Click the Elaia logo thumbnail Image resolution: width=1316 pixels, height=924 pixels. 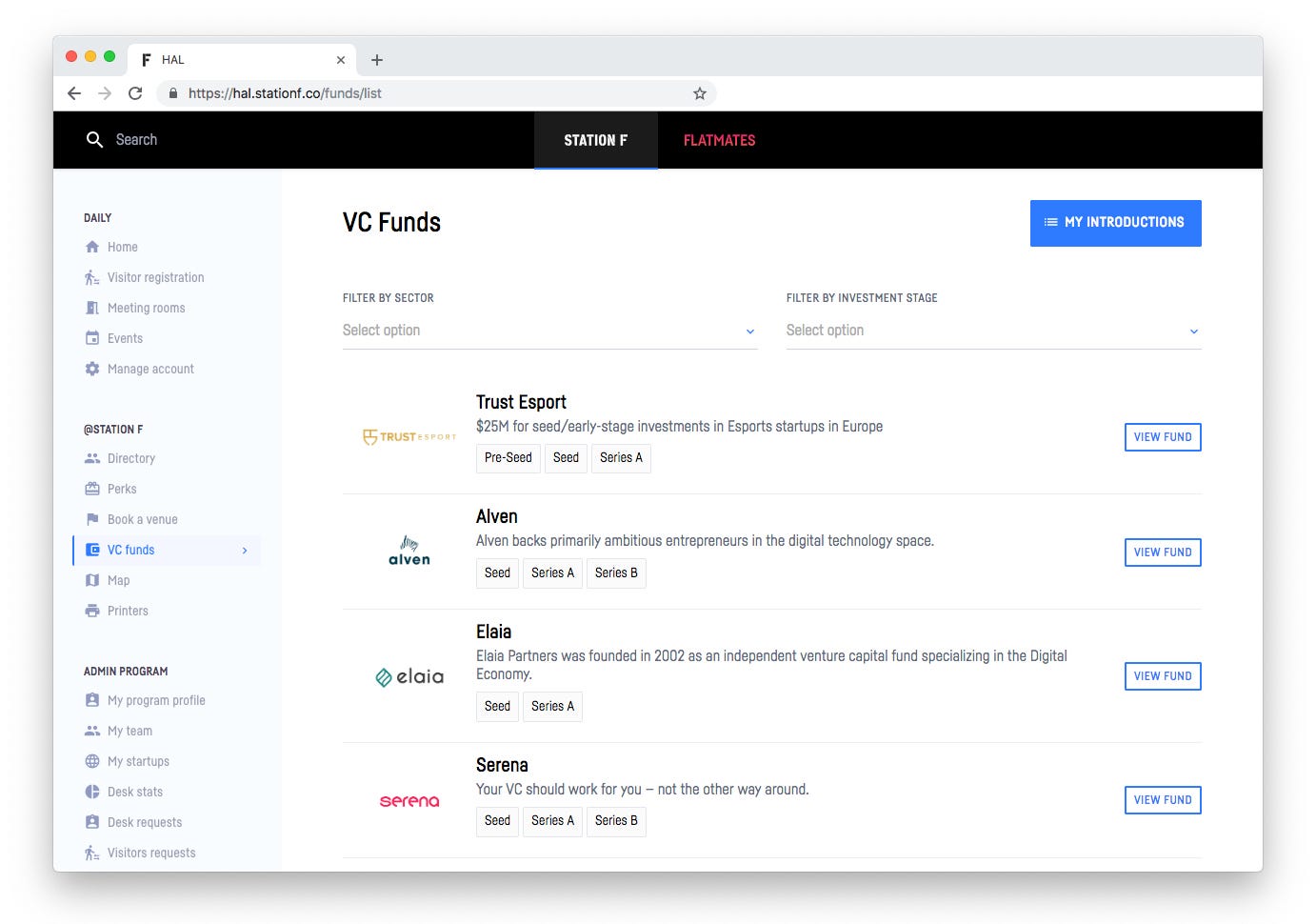click(x=409, y=676)
